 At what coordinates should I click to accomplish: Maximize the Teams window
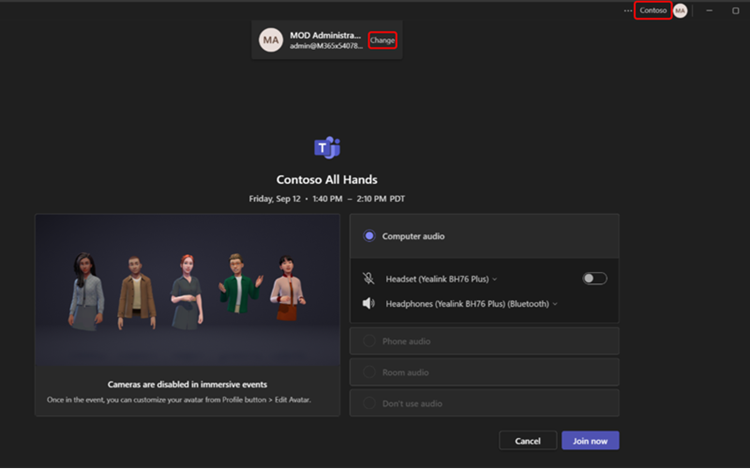[736, 10]
